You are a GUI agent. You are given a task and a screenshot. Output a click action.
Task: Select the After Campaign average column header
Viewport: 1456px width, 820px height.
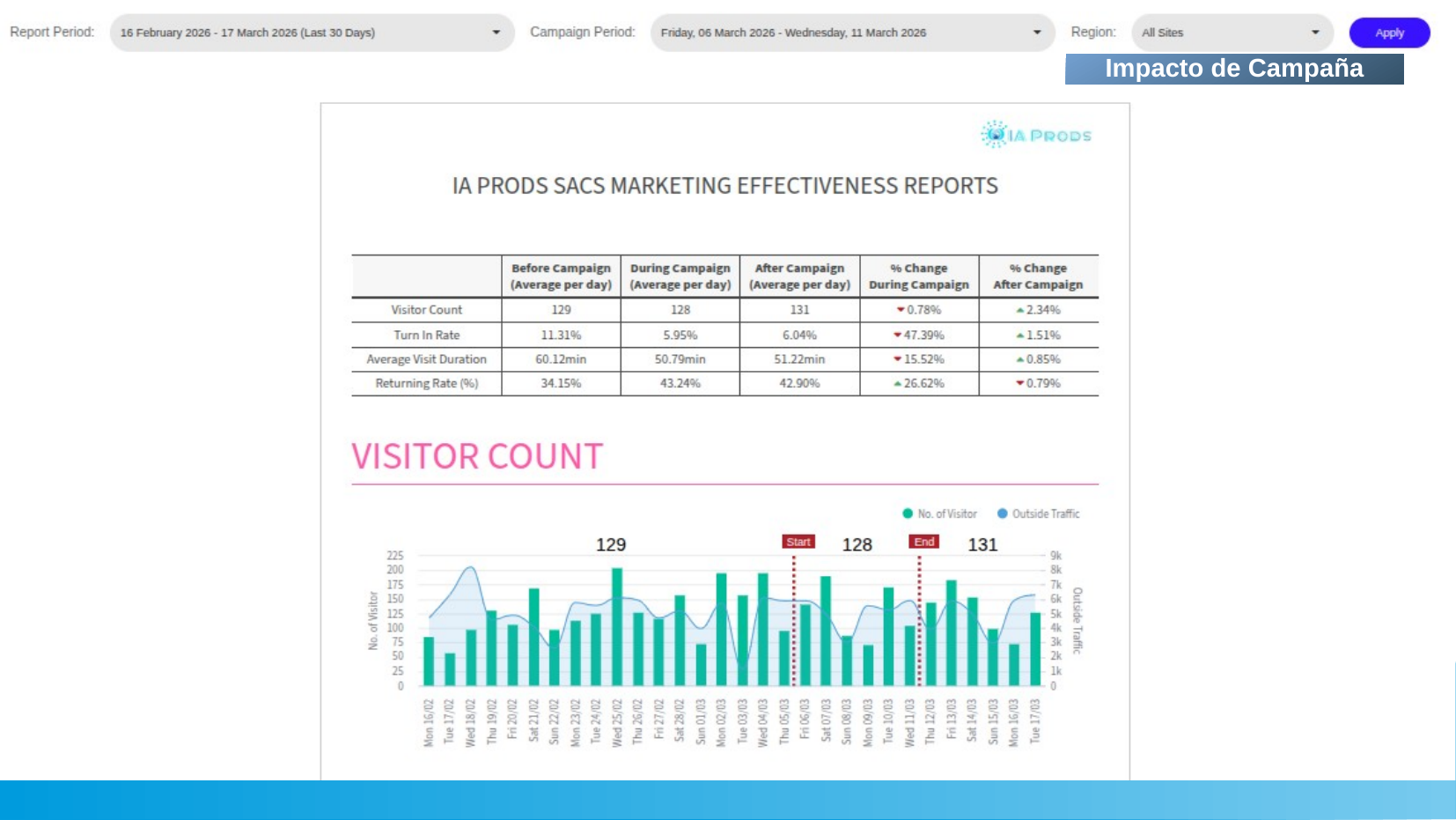799,277
